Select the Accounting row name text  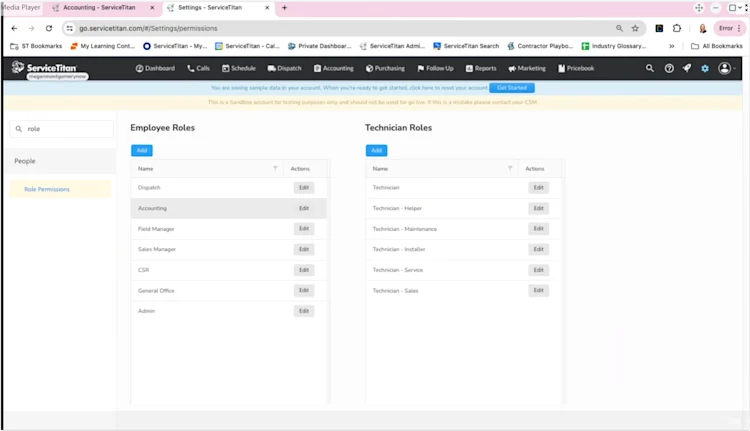152,208
